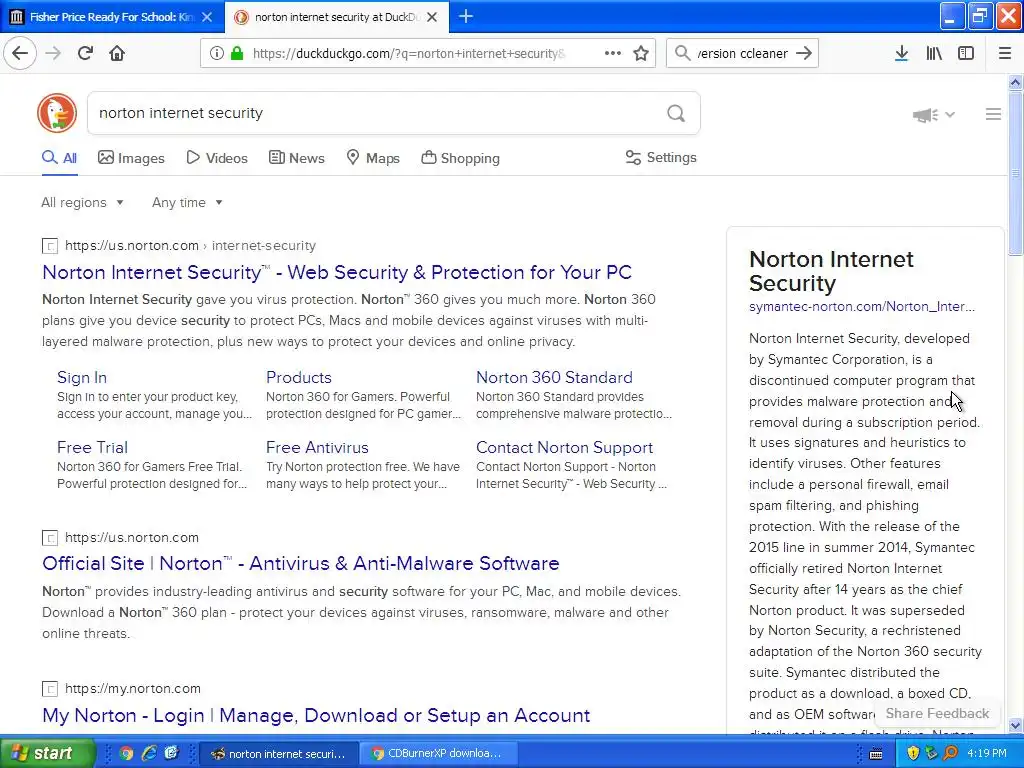Image resolution: width=1024 pixels, height=768 pixels.
Task: Switch to News results
Action: pyautogui.click(x=296, y=158)
